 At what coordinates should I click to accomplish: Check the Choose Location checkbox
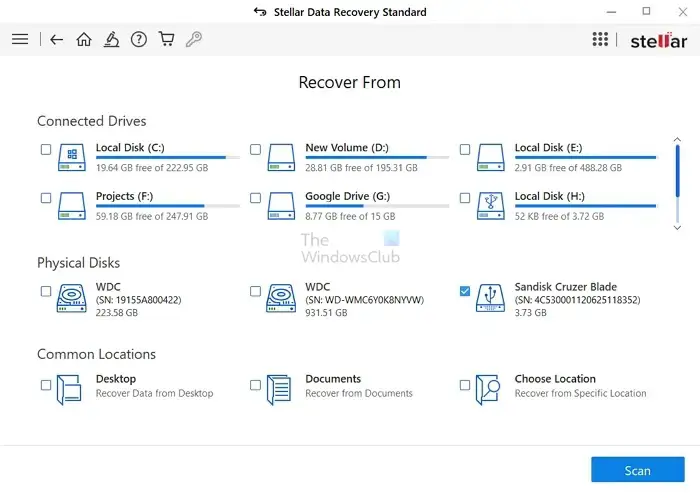[x=465, y=385]
